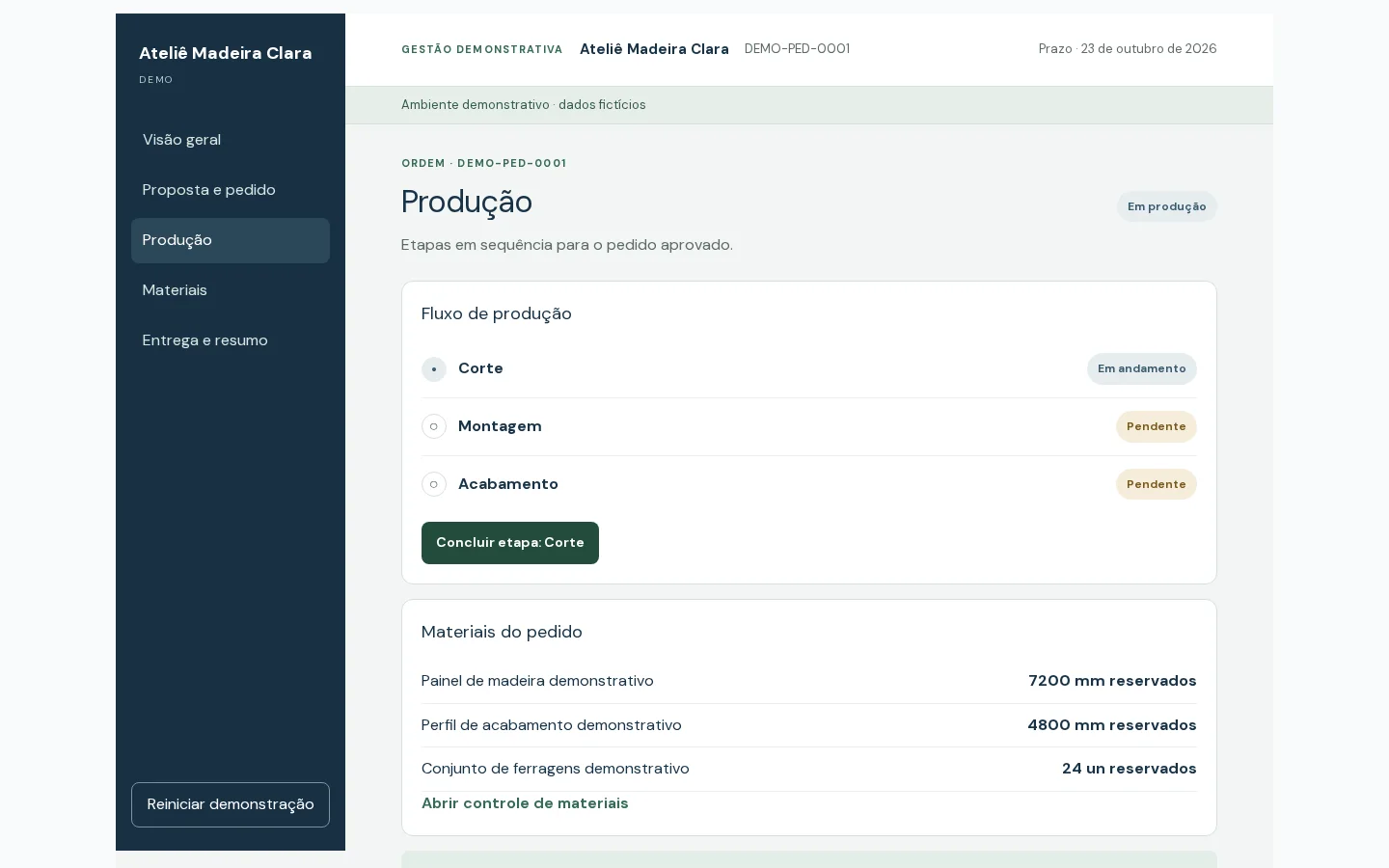The width and height of the screenshot is (1389, 868).
Task: Click the Ateliê Madeira Clara sidebar title
Action: click(225, 53)
